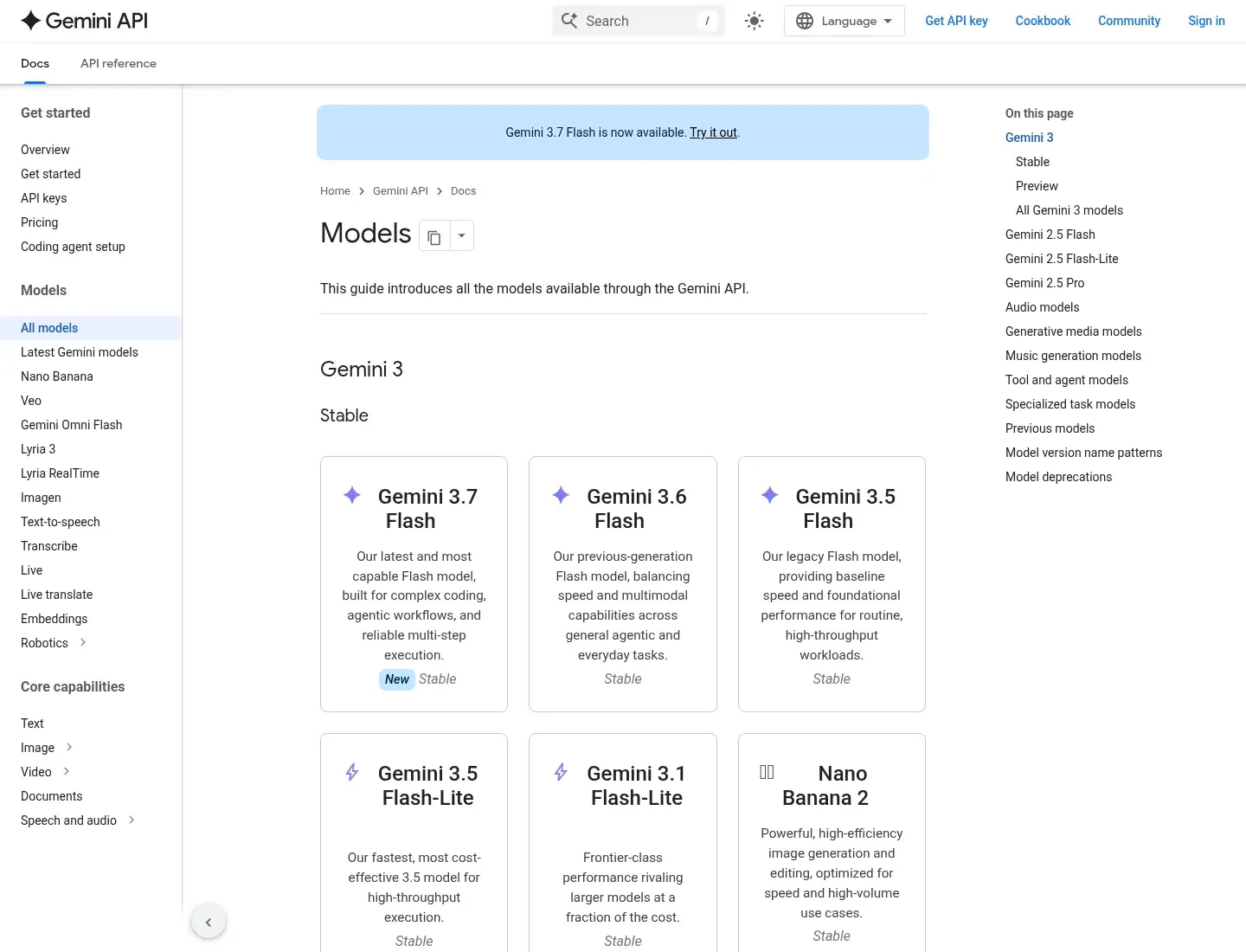Open Documents sidebar item
Image resolution: width=1246 pixels, height=952 pixels.
51,796
